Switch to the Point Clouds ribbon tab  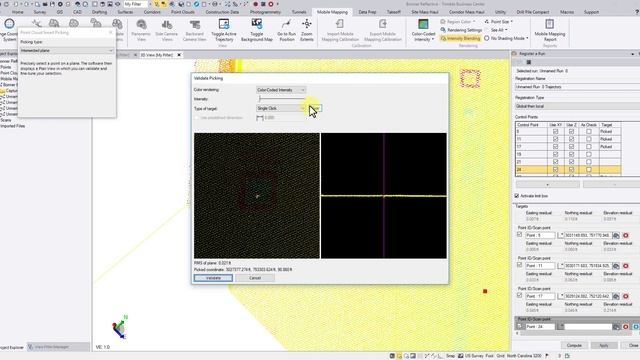click(182, 12)
